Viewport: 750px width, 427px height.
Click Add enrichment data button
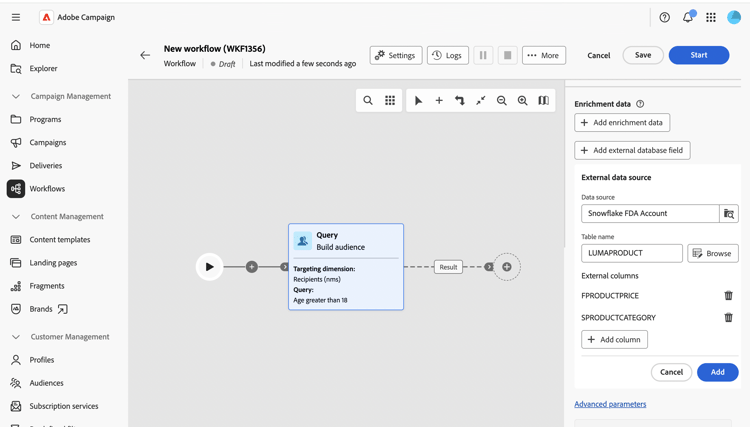(x=622, y=122)
